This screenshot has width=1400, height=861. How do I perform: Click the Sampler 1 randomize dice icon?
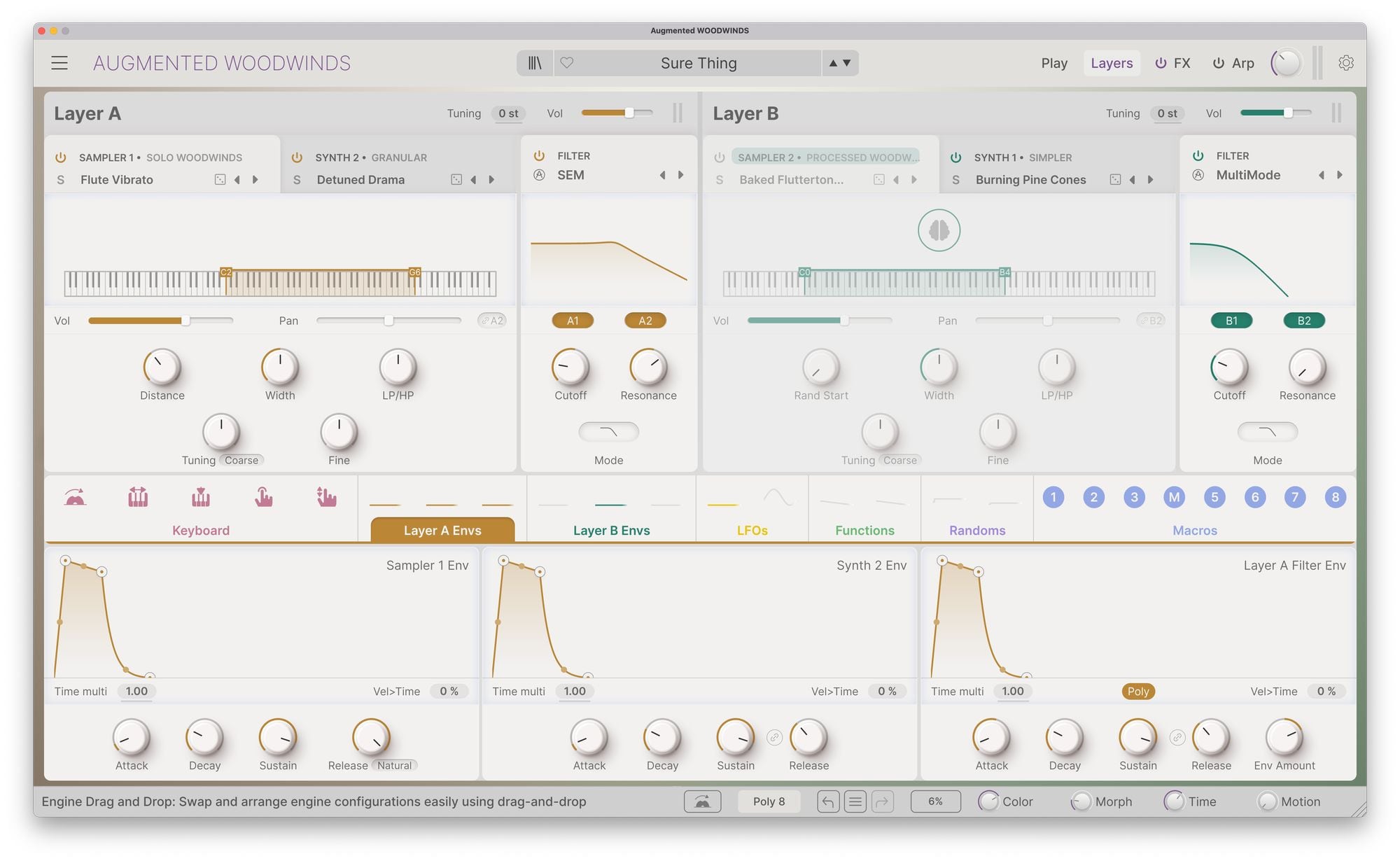coord(220,180)
